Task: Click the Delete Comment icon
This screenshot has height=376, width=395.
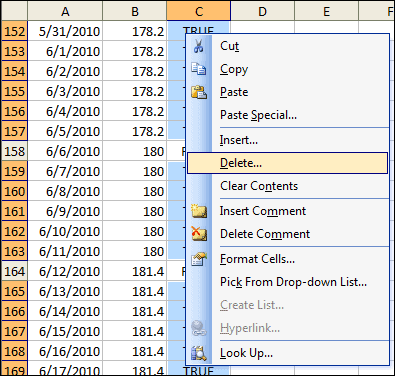Action: (199, 234)
